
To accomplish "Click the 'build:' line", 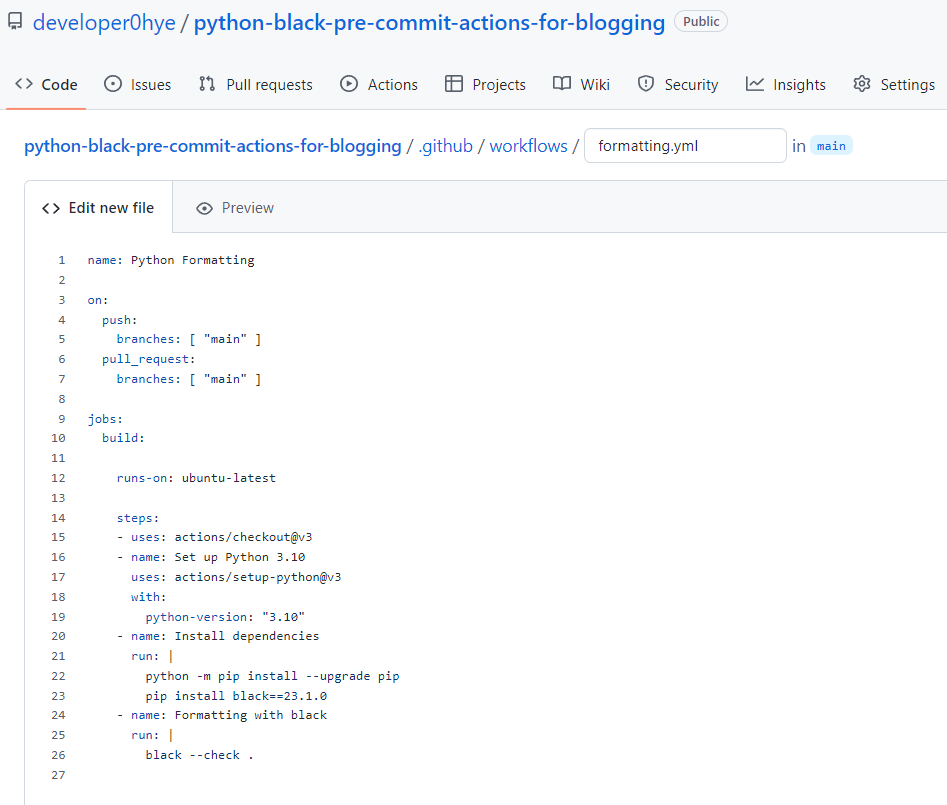I will tap(123, 438).
